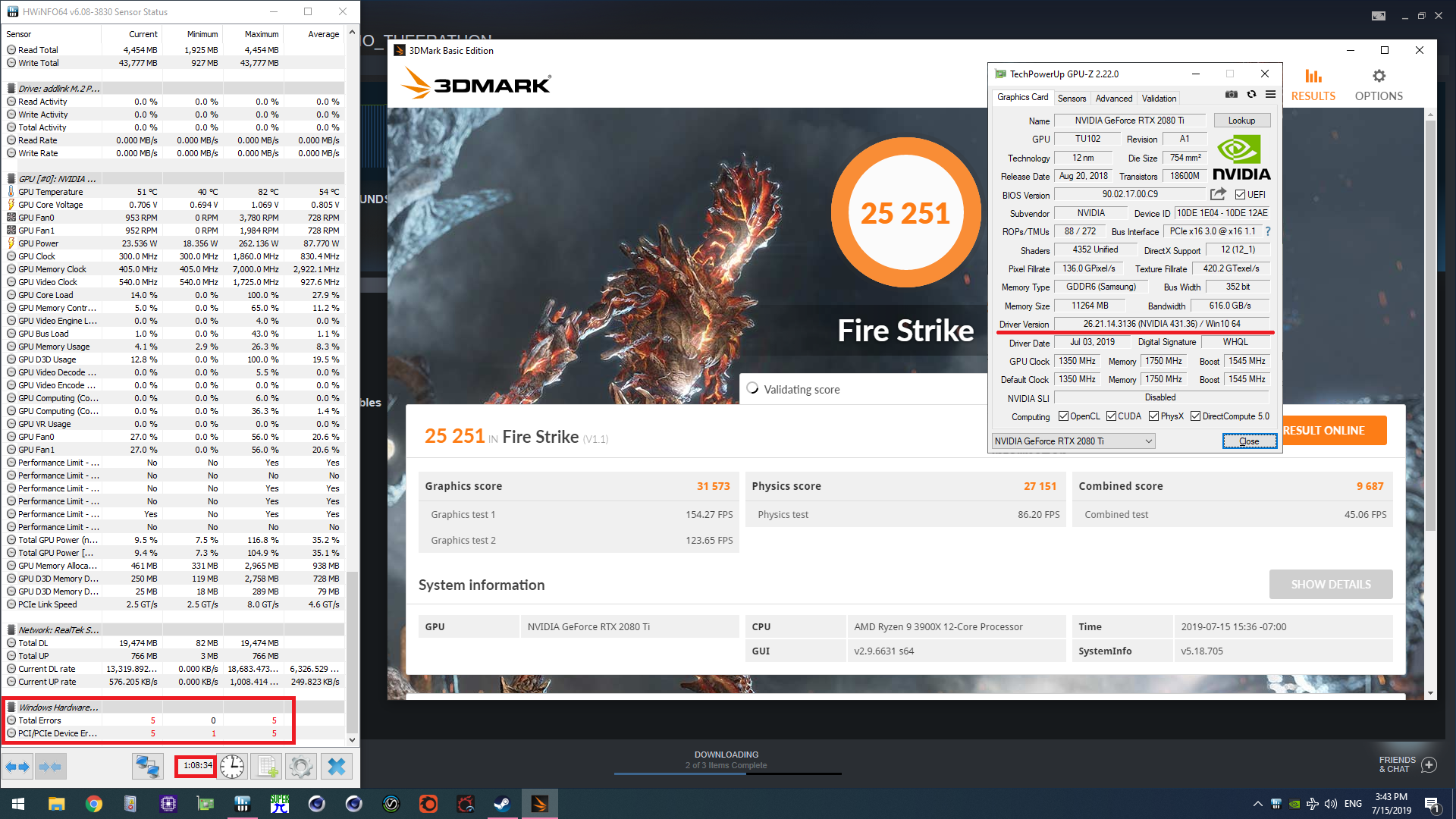The image size is (1456, 819).
Task: Open the CPU-Z purple chip taskbar icon
Action: pyautogui.click(x=168, y=804)
